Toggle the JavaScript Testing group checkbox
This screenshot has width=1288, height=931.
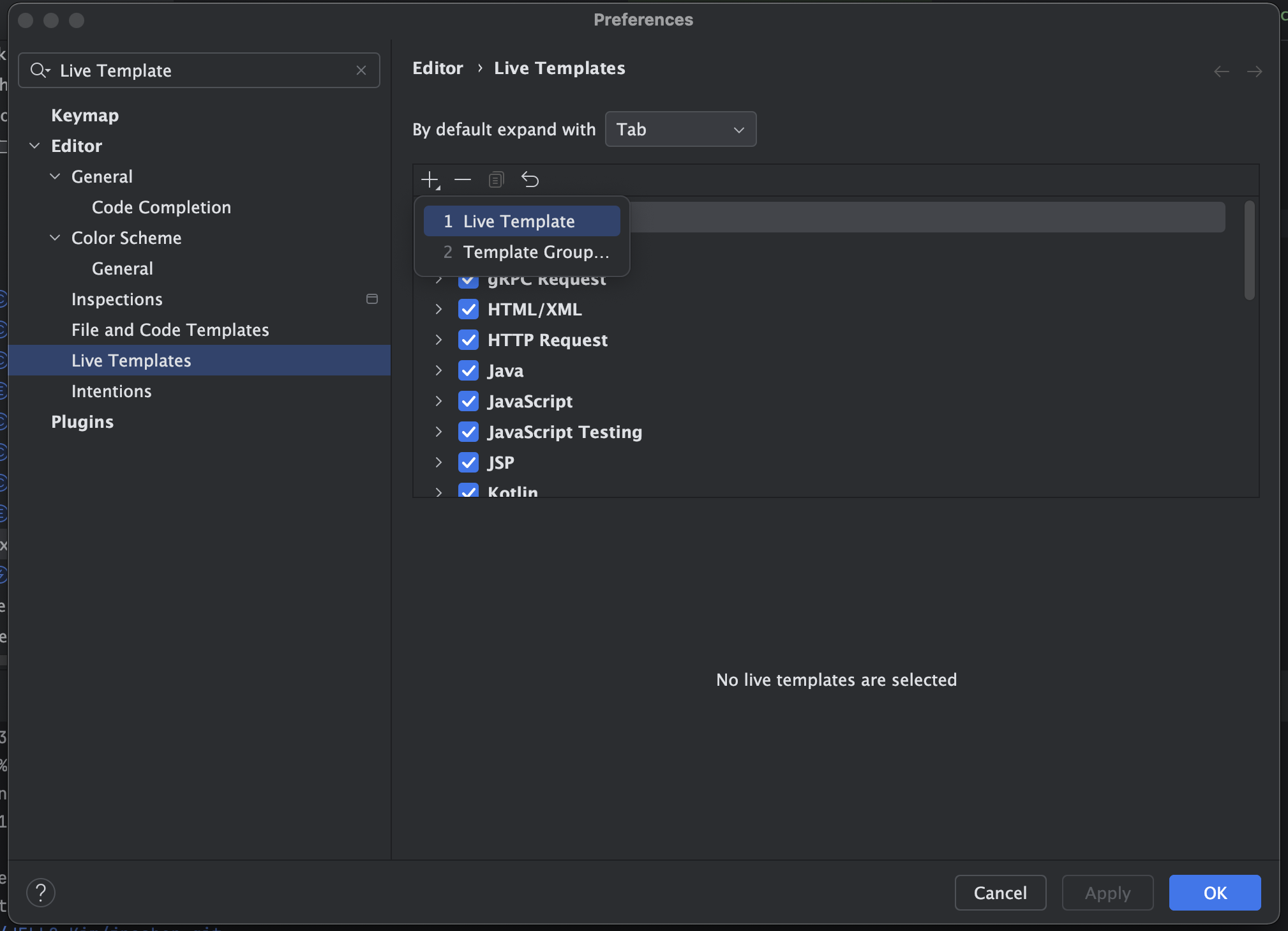tap(468, 432)
